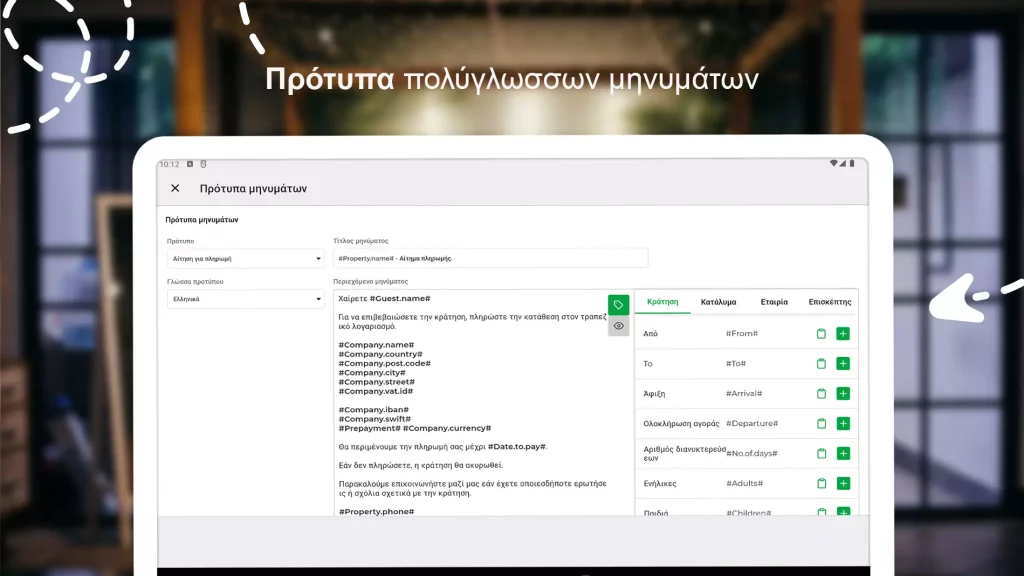The height and width of the screenshot is (576, 1024).
Task: Expand the Γλώσσα προτύπου language dropdown
Action: (245, 299)
